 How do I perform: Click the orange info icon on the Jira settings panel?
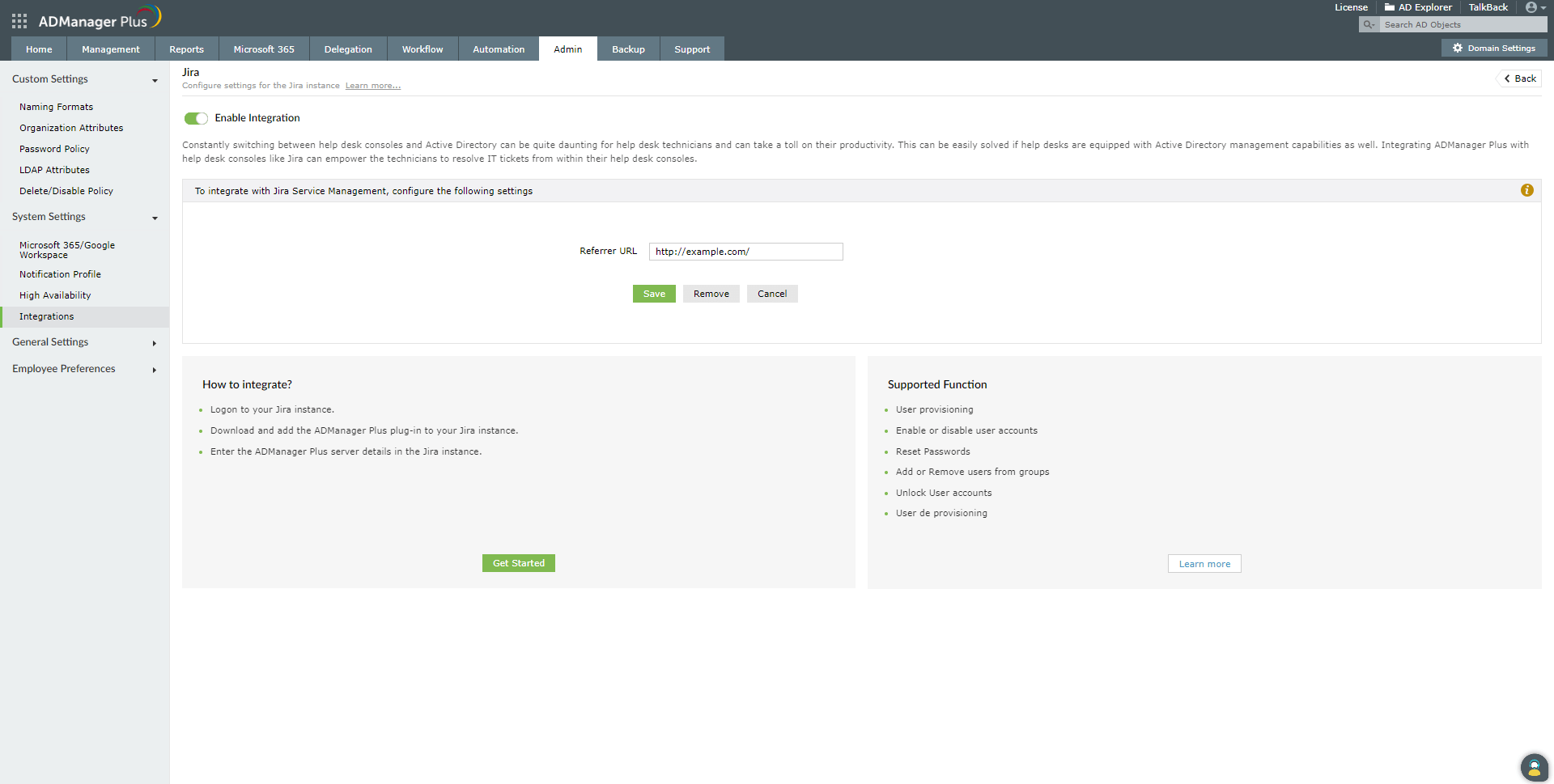(1527, 190)
